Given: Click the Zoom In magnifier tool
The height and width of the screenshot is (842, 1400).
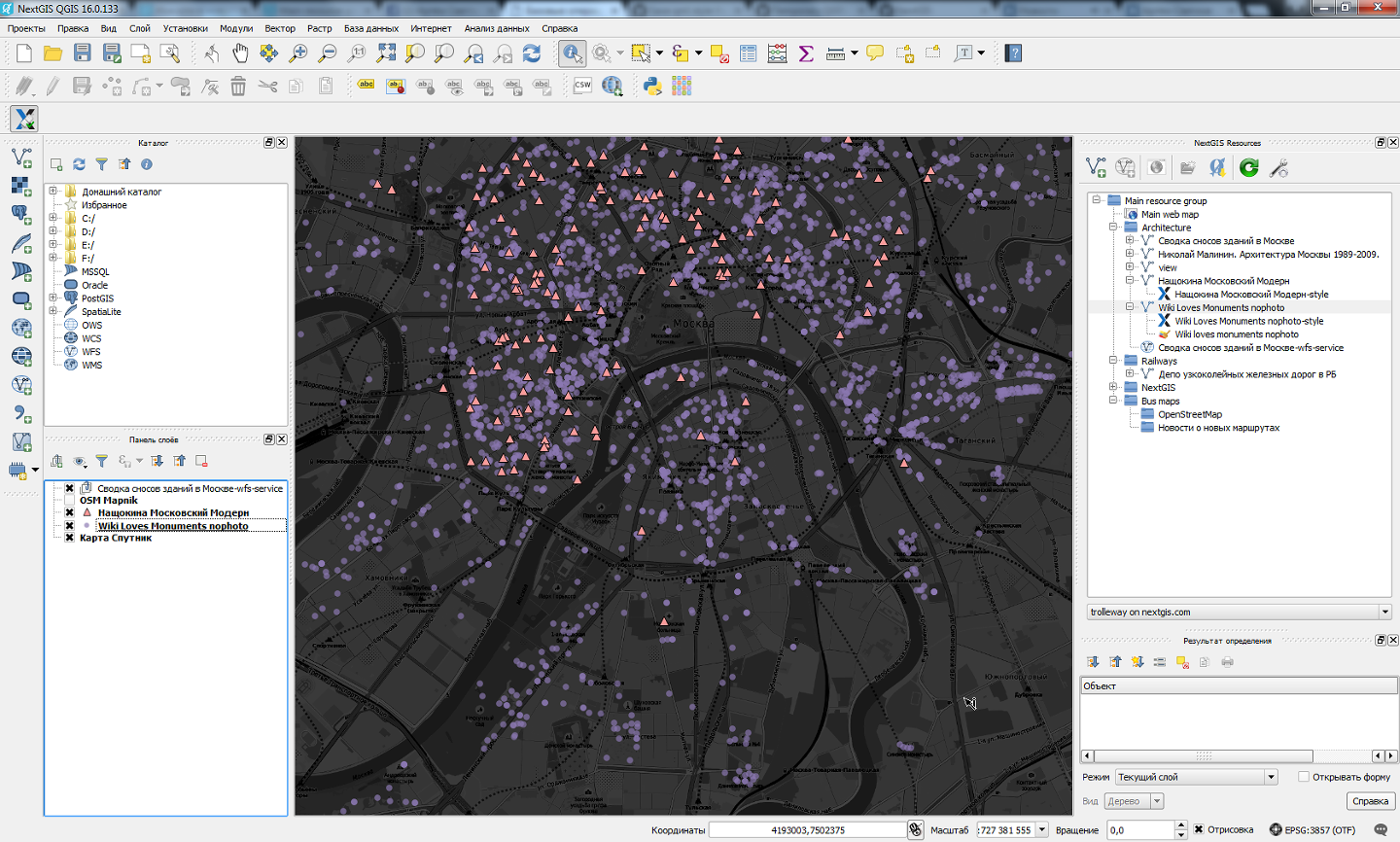Looking at the screenshot, I should point(298,53).
